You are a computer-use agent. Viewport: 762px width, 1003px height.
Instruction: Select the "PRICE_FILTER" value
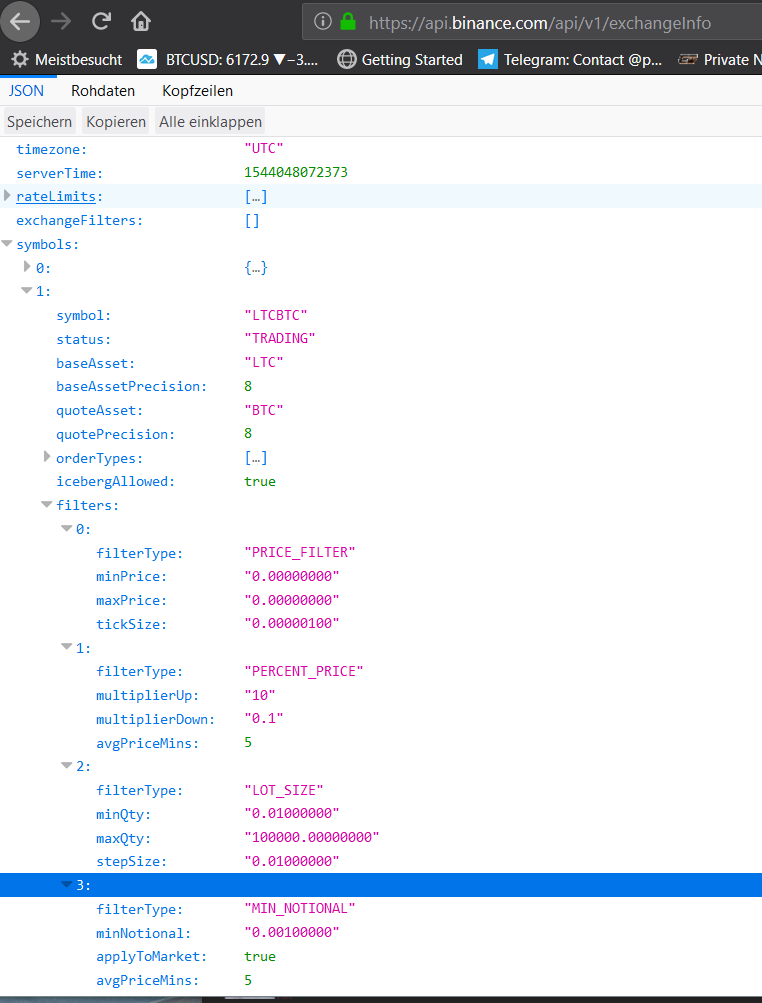click(299, 553)
